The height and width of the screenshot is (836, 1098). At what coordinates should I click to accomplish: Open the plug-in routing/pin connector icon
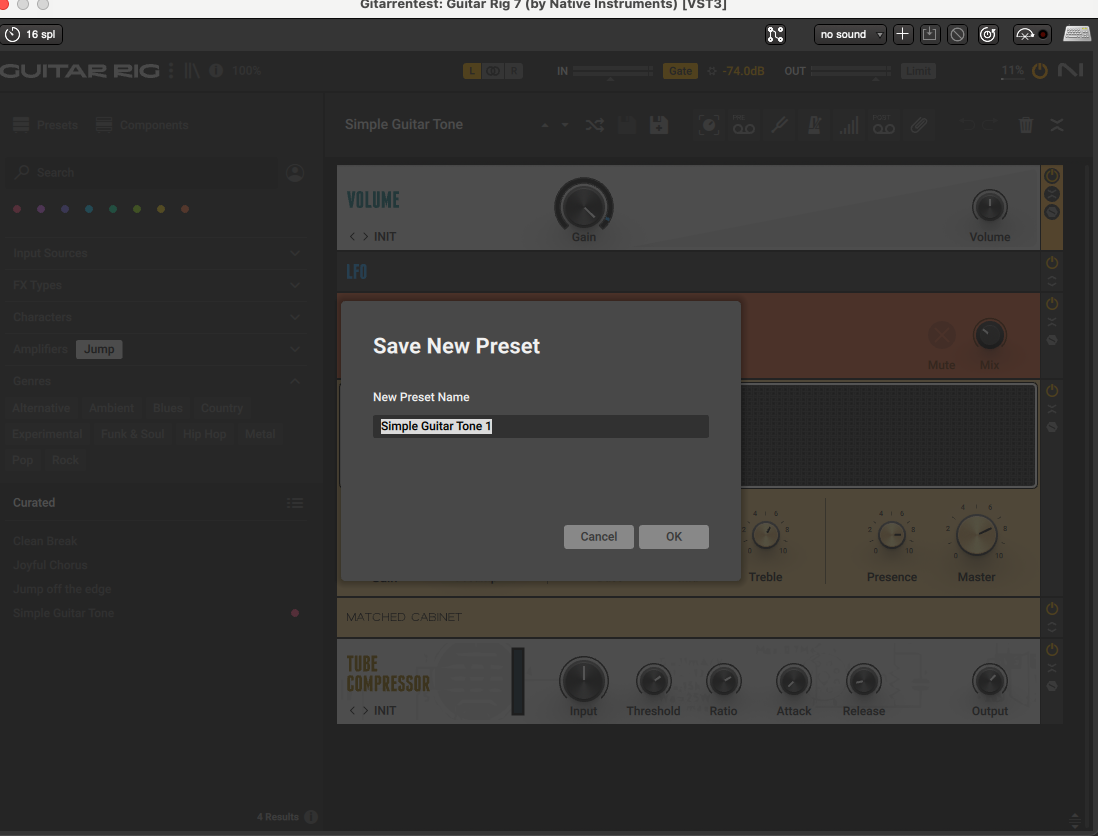coord(775,34)
